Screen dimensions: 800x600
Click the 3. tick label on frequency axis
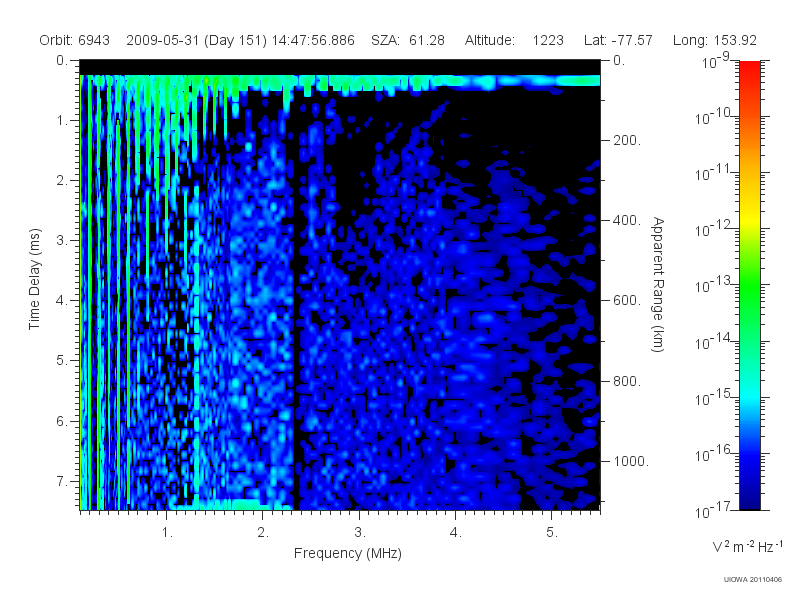[x=360, y=533]
